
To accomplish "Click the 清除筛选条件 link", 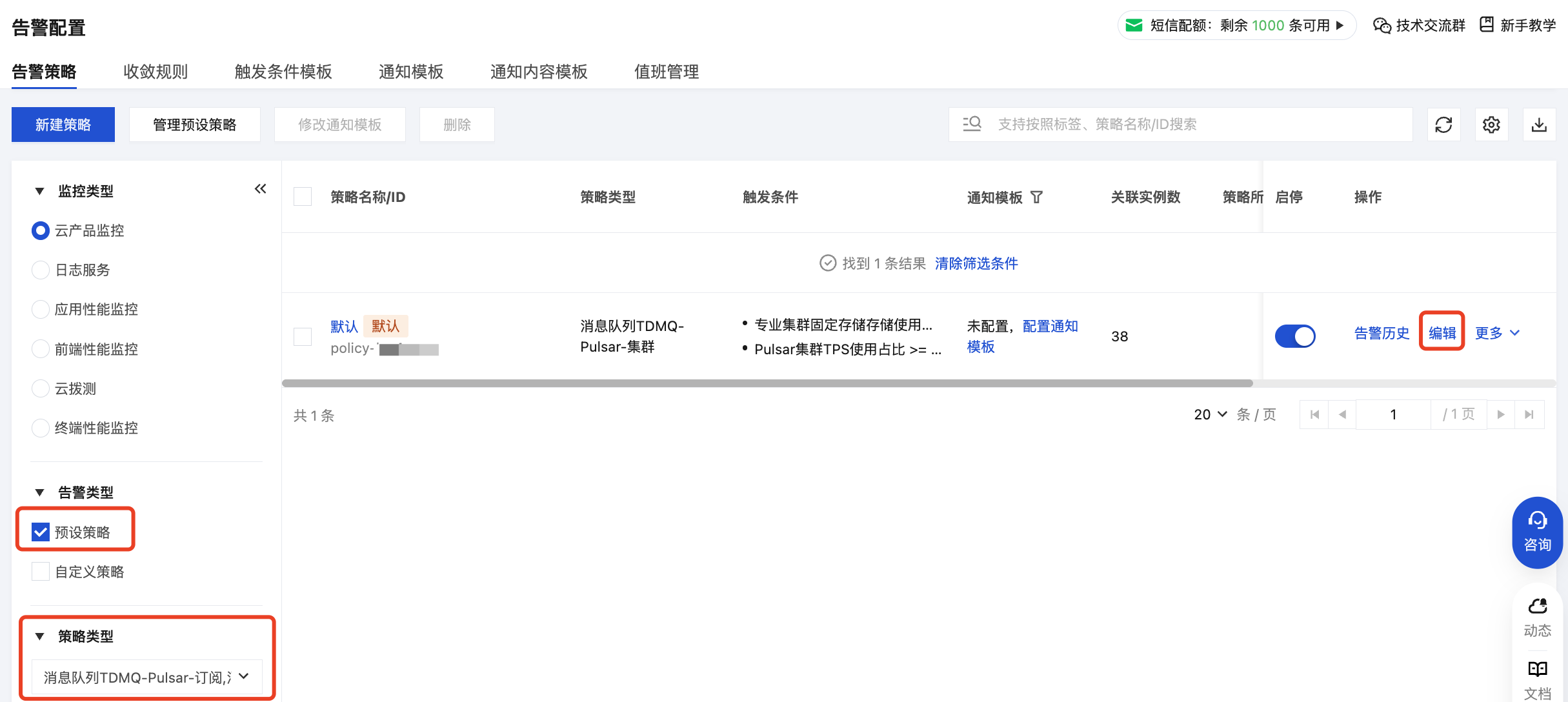I will click(x=976, y=263).
